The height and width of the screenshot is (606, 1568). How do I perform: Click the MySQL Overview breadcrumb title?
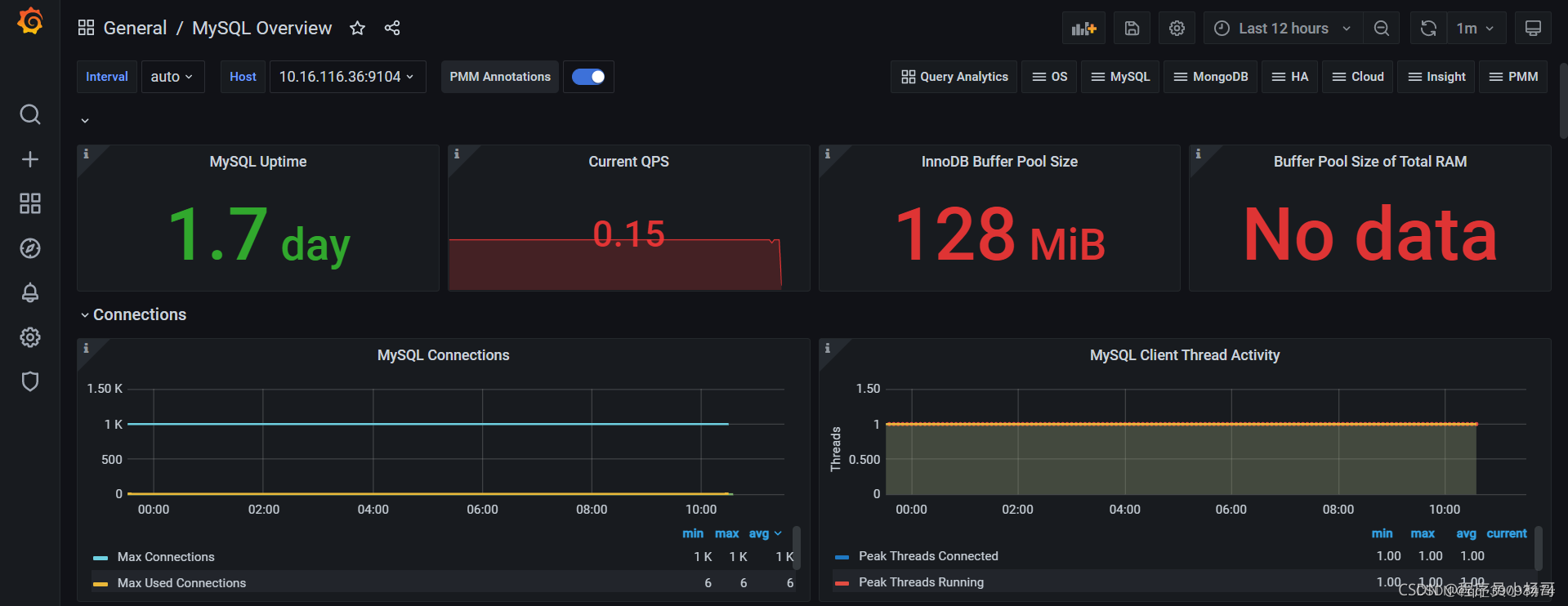coord(261,29)
